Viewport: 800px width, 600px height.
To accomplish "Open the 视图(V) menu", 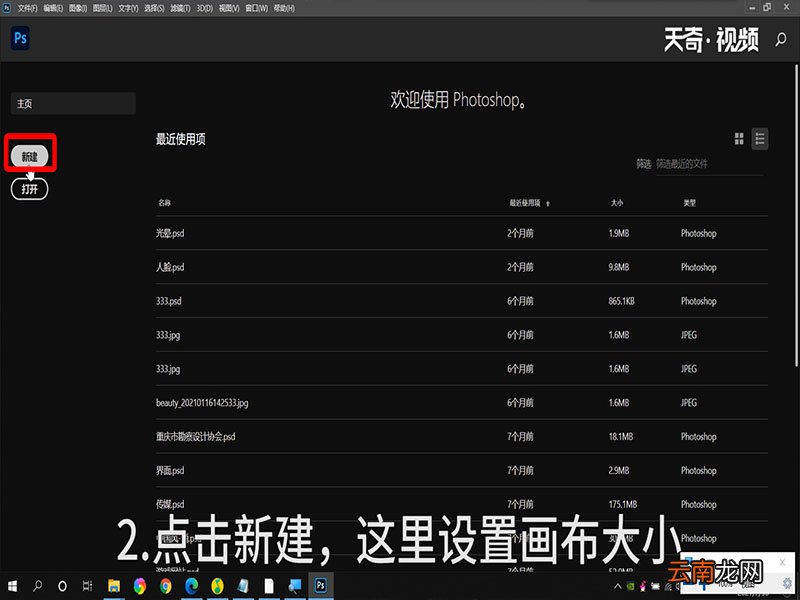I will pyautogui.click(x=229, y=8).
